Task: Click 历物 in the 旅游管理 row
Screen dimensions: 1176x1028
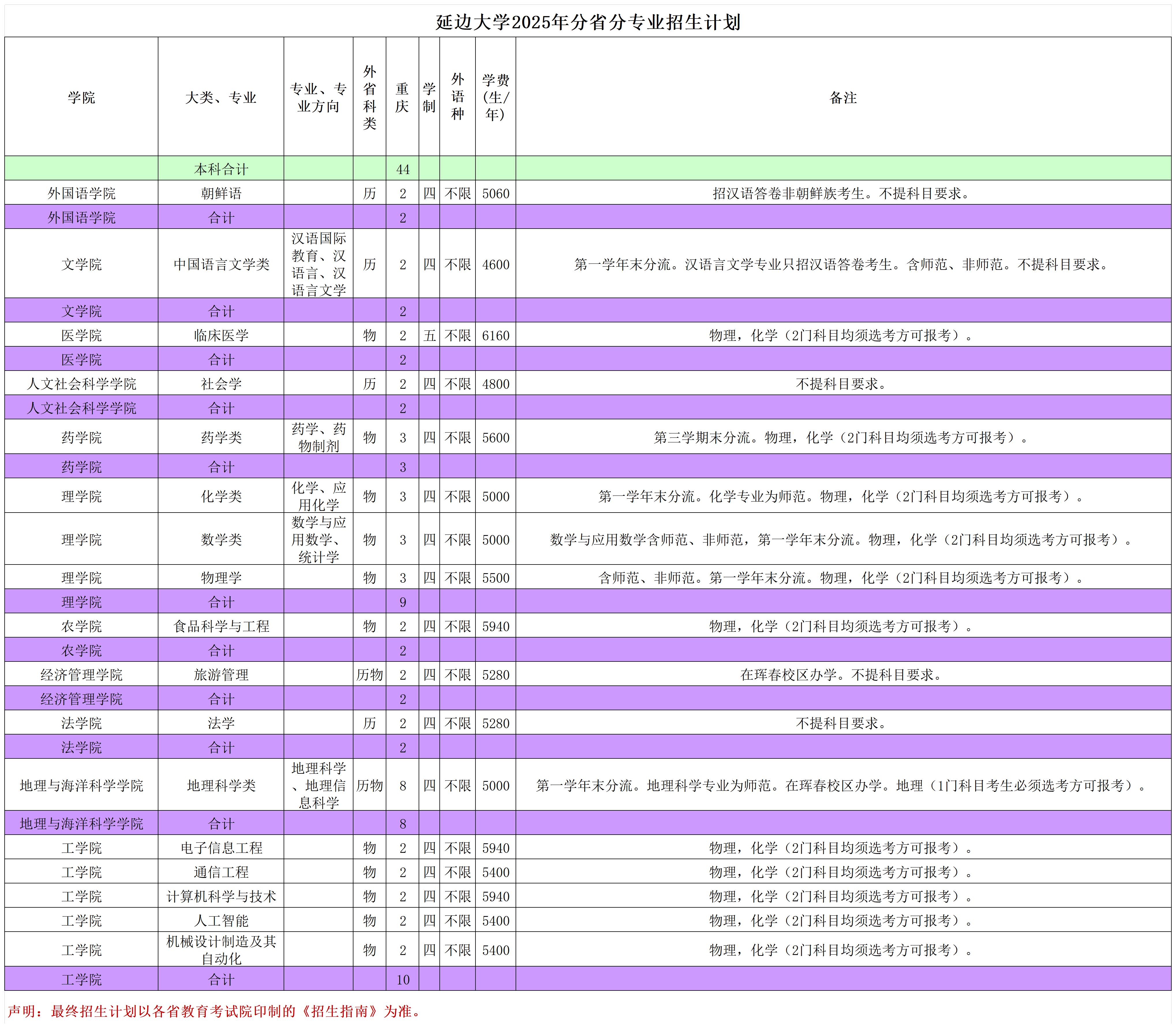Action: click(369, 674)
